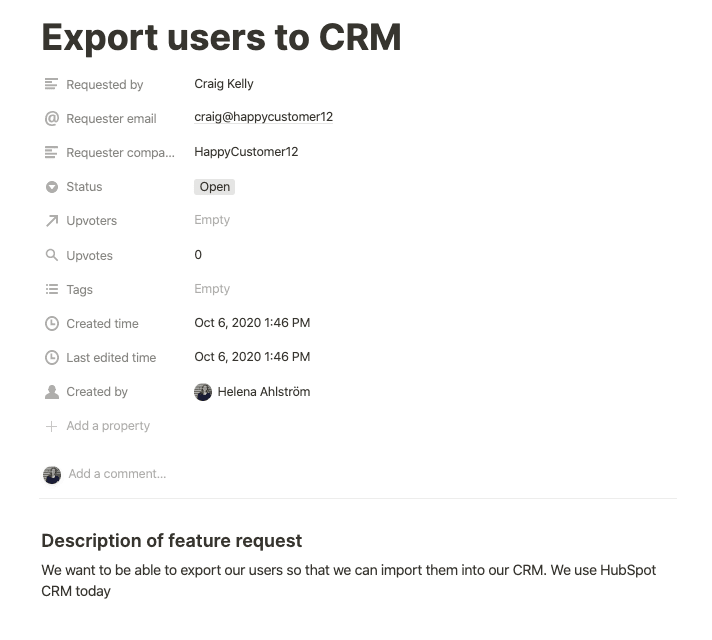Click the text icon beside Requested by
This screenshot has height=640, width=712.
52,85
